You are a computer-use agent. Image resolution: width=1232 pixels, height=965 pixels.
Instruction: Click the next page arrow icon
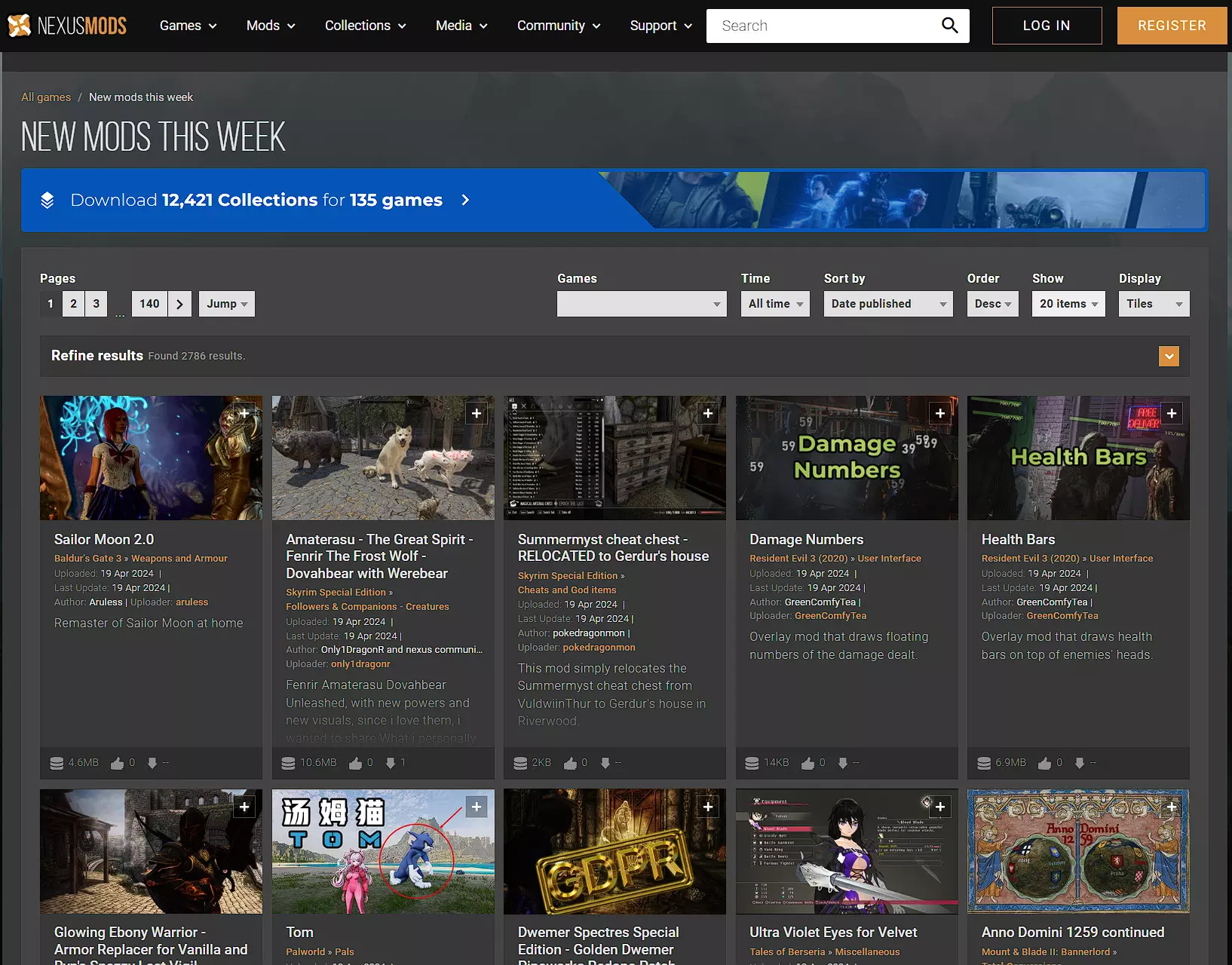(x=179, y=304)
